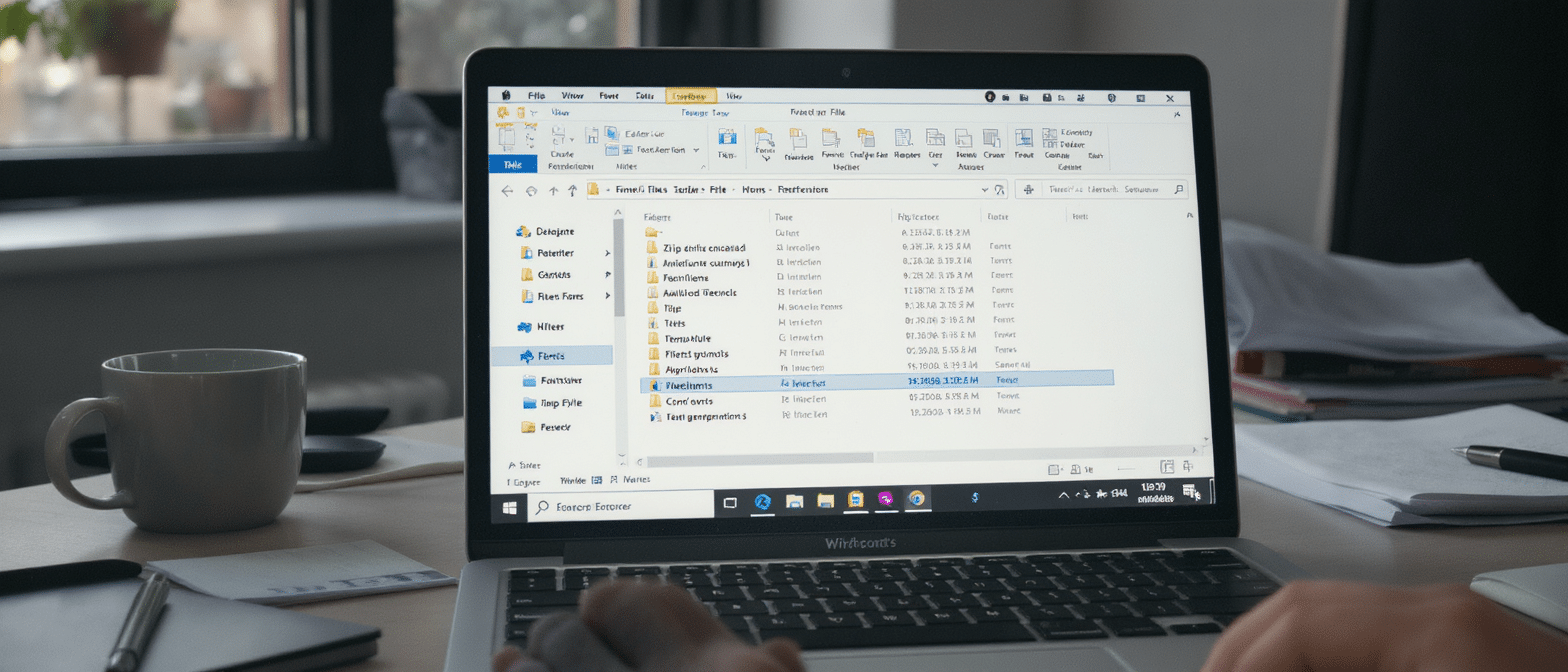Open the highlighted yellow ribbon tab

tap(691, 96)
